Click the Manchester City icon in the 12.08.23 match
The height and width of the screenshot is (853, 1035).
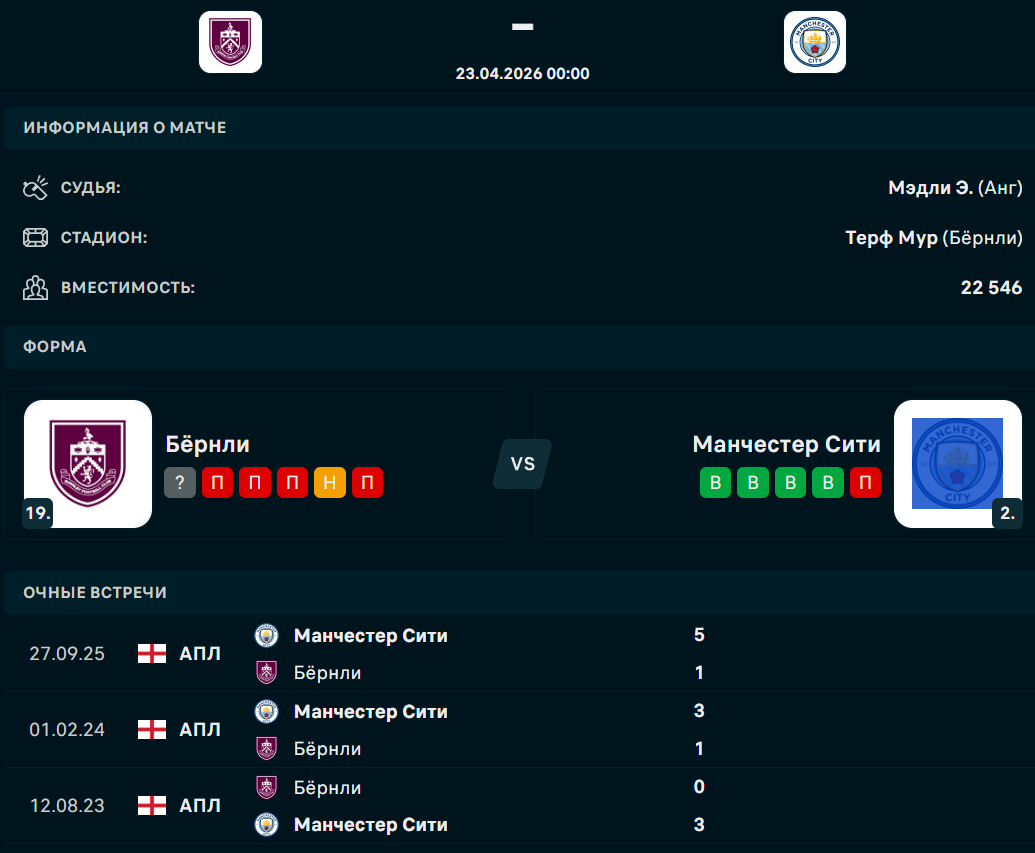266,825
